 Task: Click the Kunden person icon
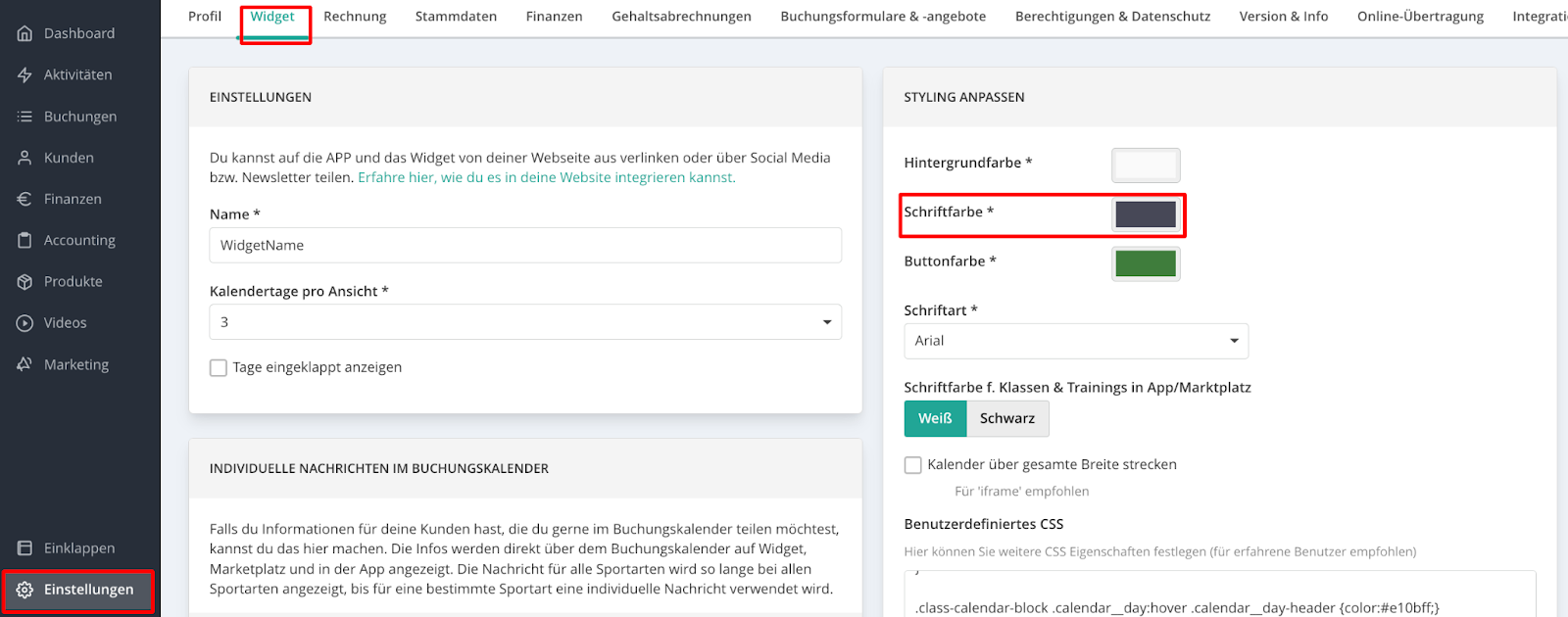coord(24,158)
